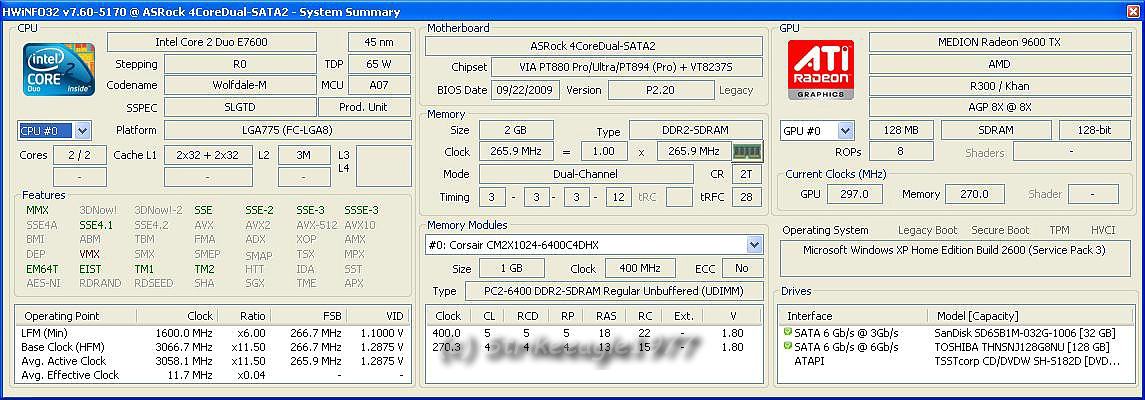Click the SanDisk drive green status icon
The width and height of the screenshot is (1145, 400).
pyautogui.click(x=788, y=333)
